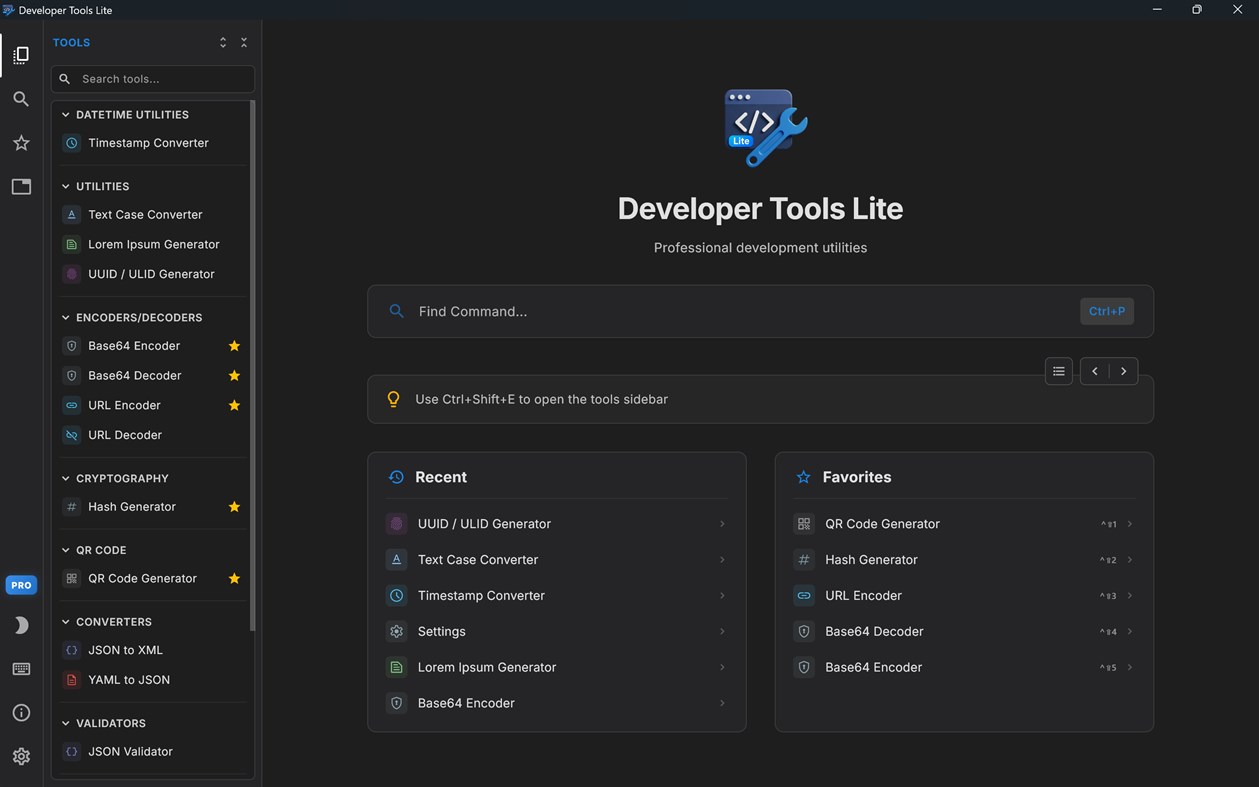
Task: Show previous tip arrow
Action: [1095, 371]
